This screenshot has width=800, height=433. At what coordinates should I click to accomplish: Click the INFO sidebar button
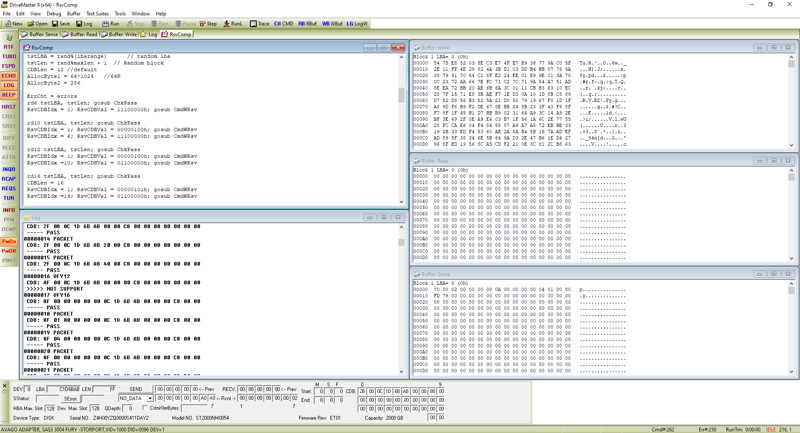click(x=9, y=210)
